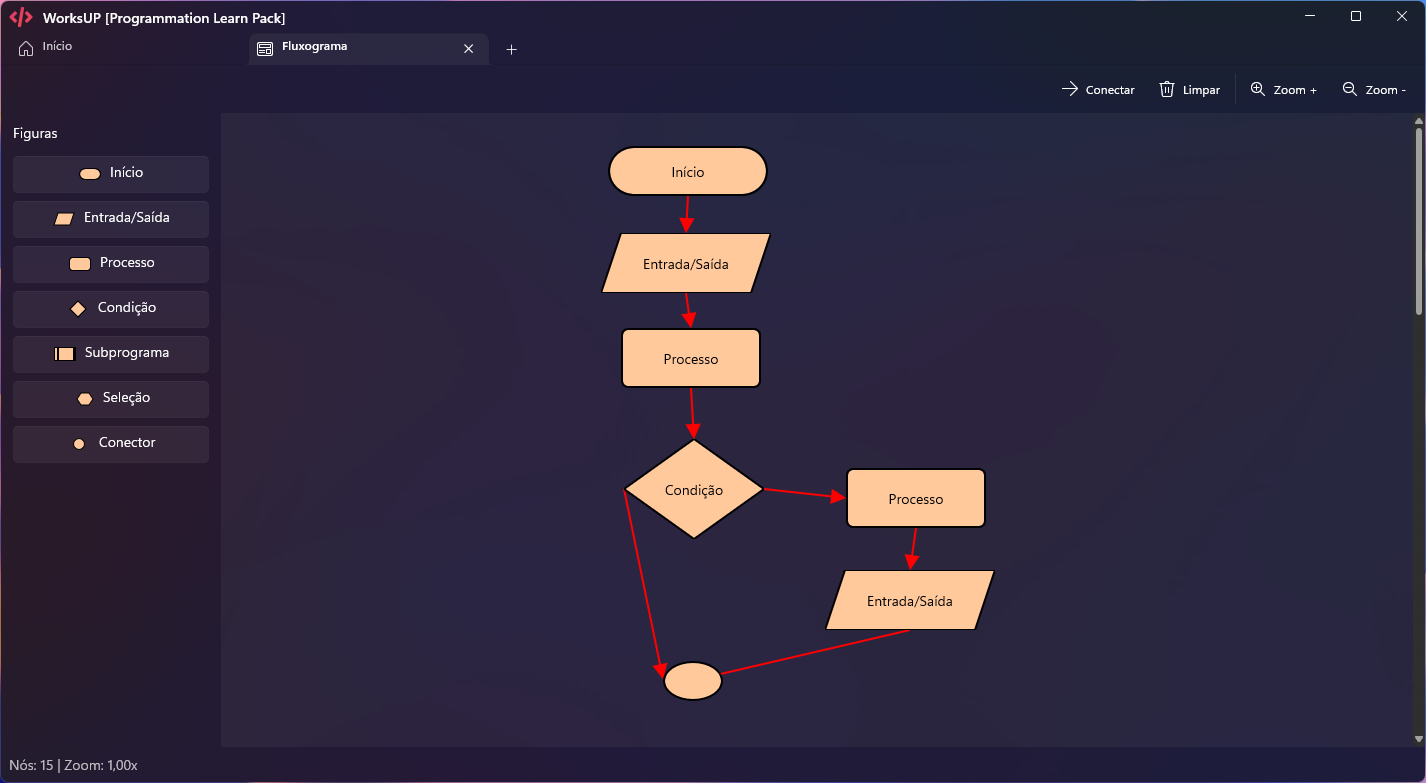1426x783 pixels.
Task: Switch to the Início home tab
Action: coord(46,47)
